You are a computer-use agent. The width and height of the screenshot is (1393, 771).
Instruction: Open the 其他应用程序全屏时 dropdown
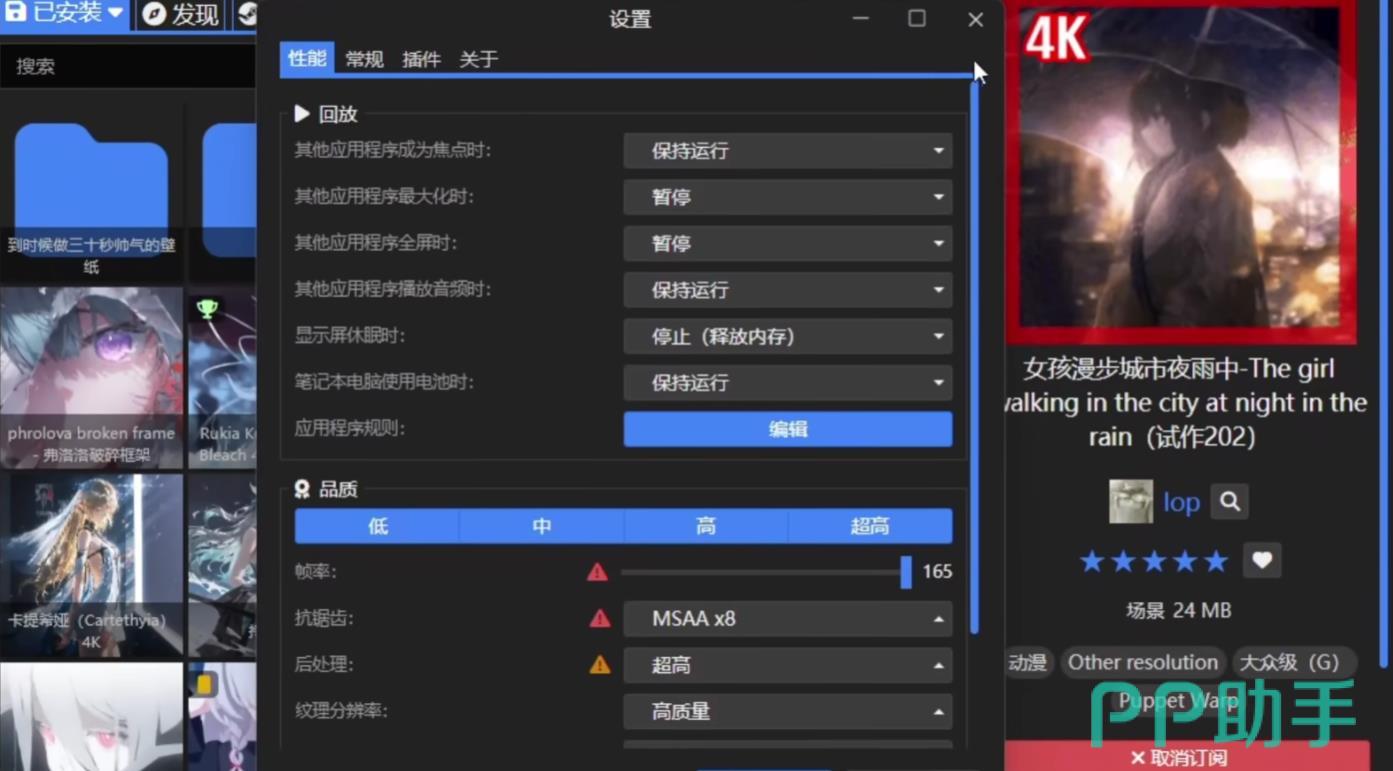click(x=788, y=243)
